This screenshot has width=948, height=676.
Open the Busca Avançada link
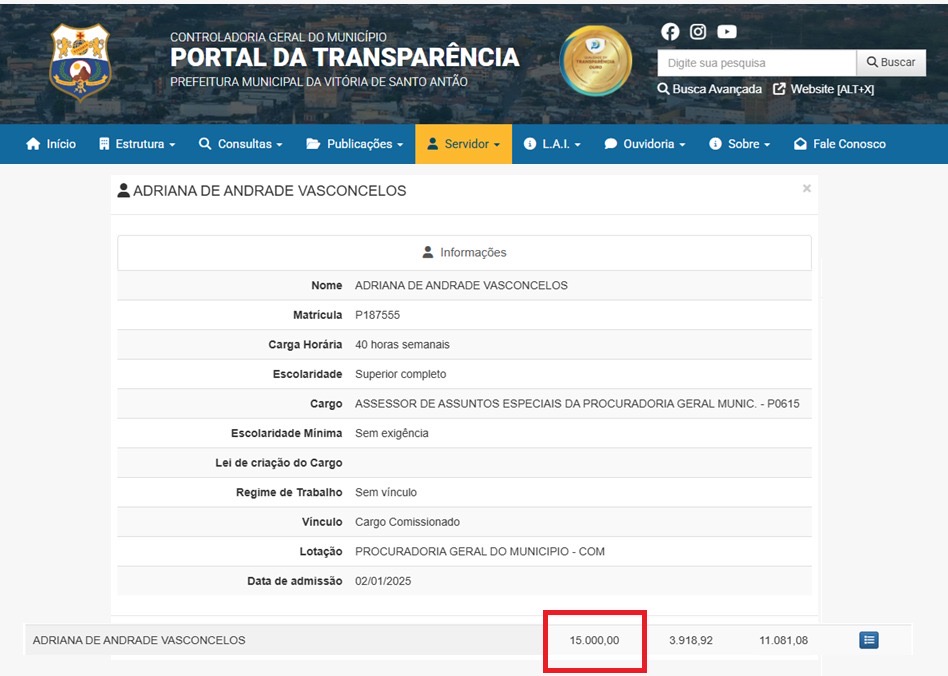710,89
